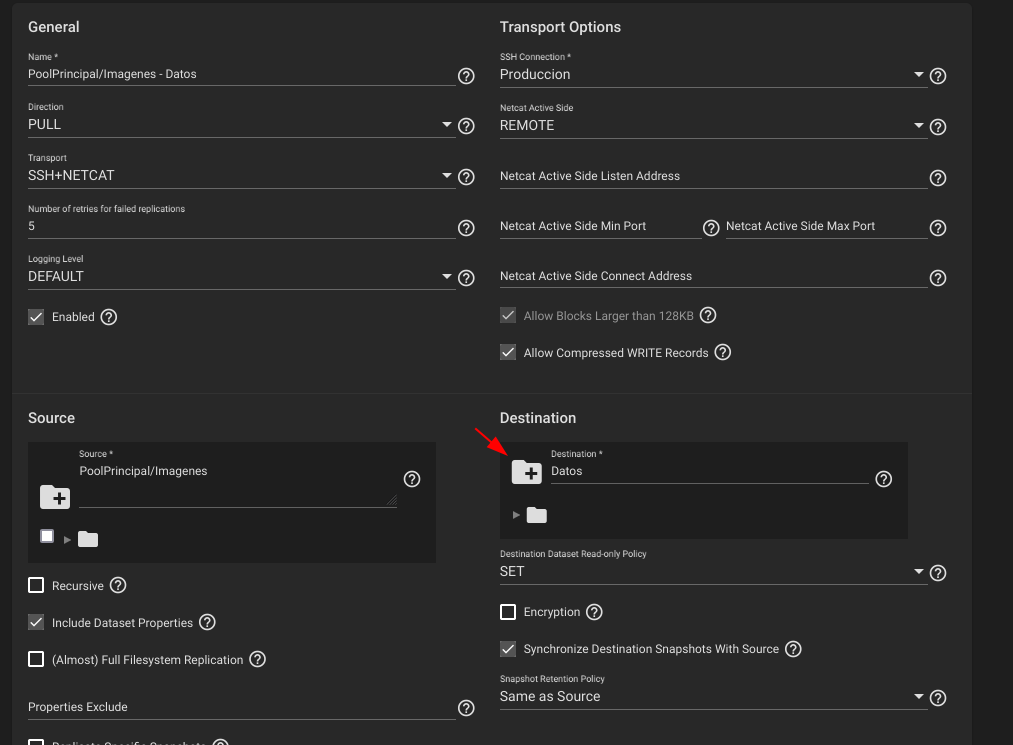The width and height of the screenshot is (1013, 745).
Task: Click the Properties Exclude field
Action: [x=241, y=707]
